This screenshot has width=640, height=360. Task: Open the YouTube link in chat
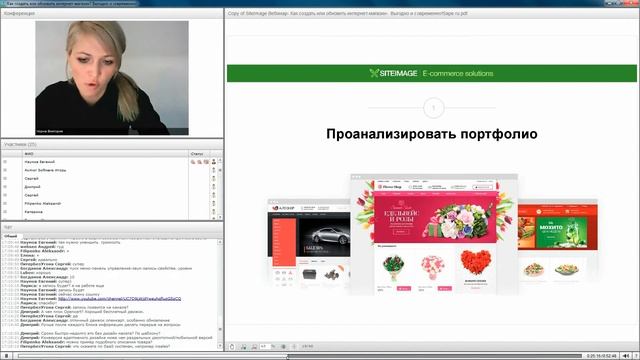pos(120,299)
